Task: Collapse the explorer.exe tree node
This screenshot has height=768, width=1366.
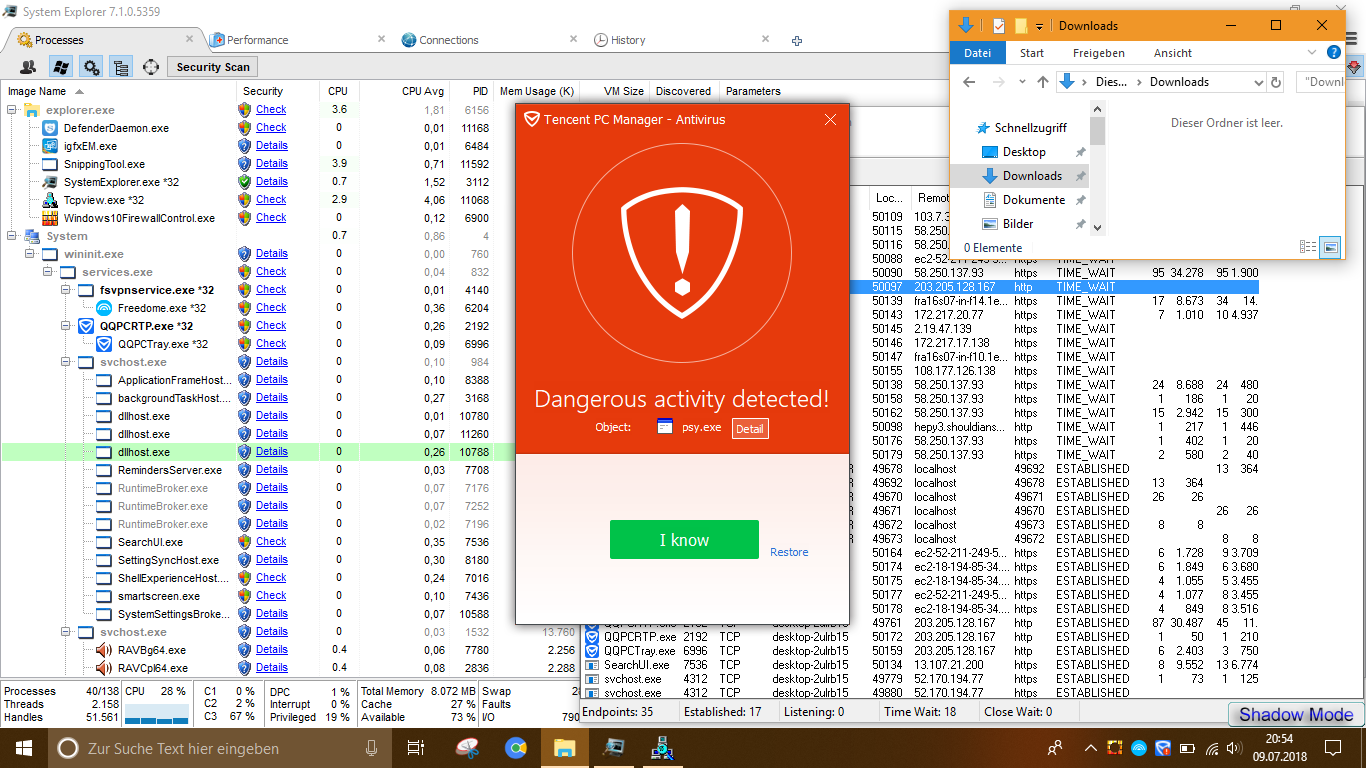Action: tap(13, 110)
